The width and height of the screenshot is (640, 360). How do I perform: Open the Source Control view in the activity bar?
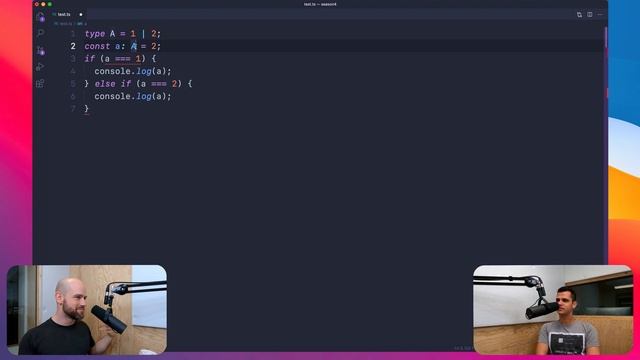pyautogui.click(x=40, y=50)
